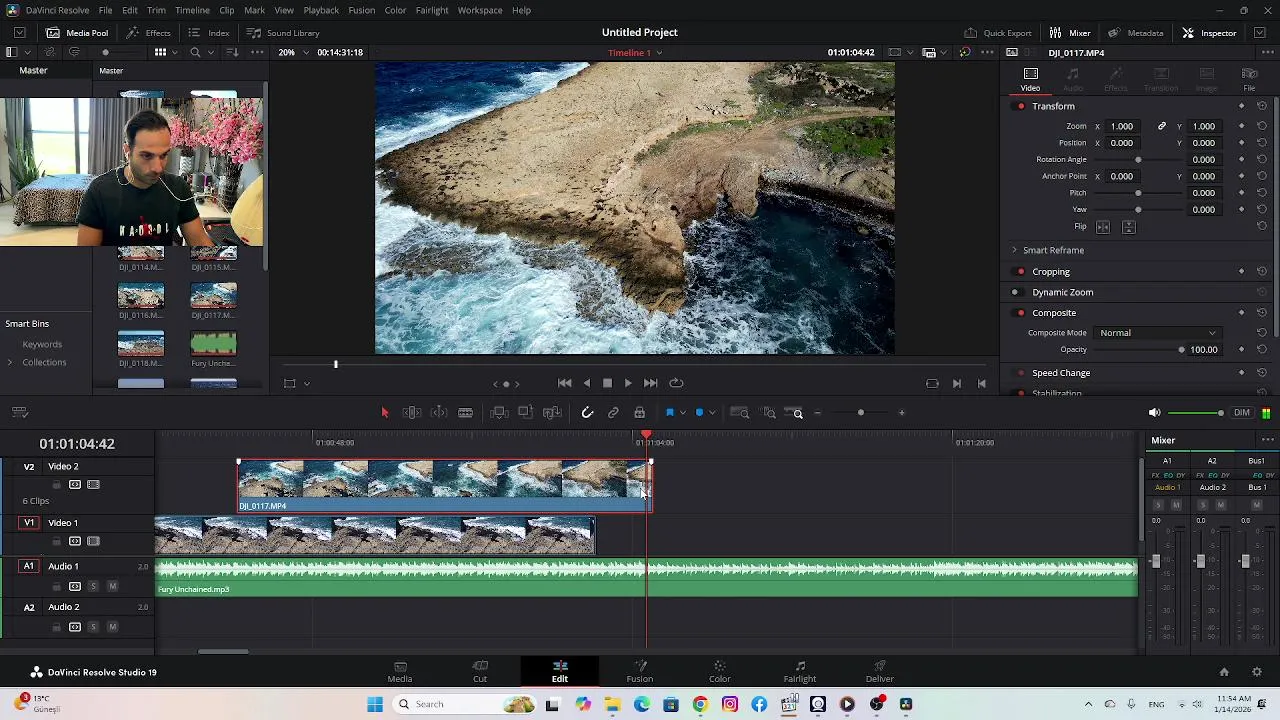Click the flip horizontal icon

(1103, 227)
